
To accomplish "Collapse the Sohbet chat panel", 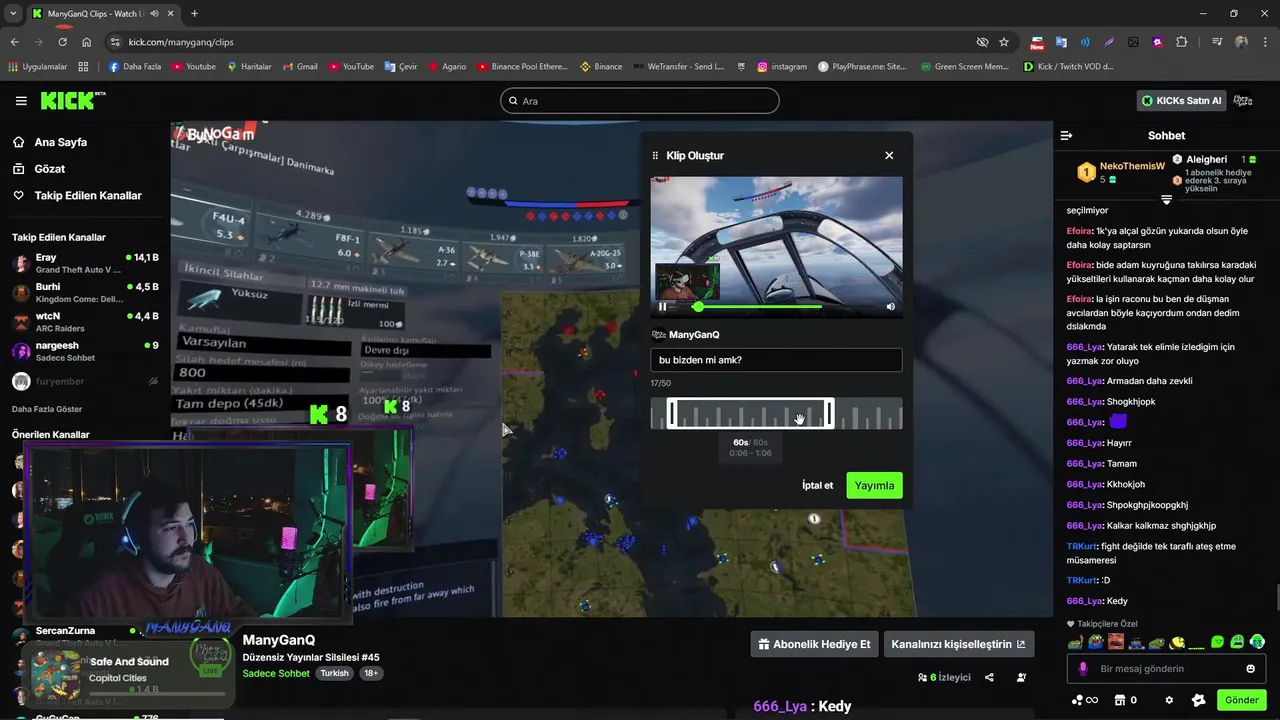I will click(1066, 135).
